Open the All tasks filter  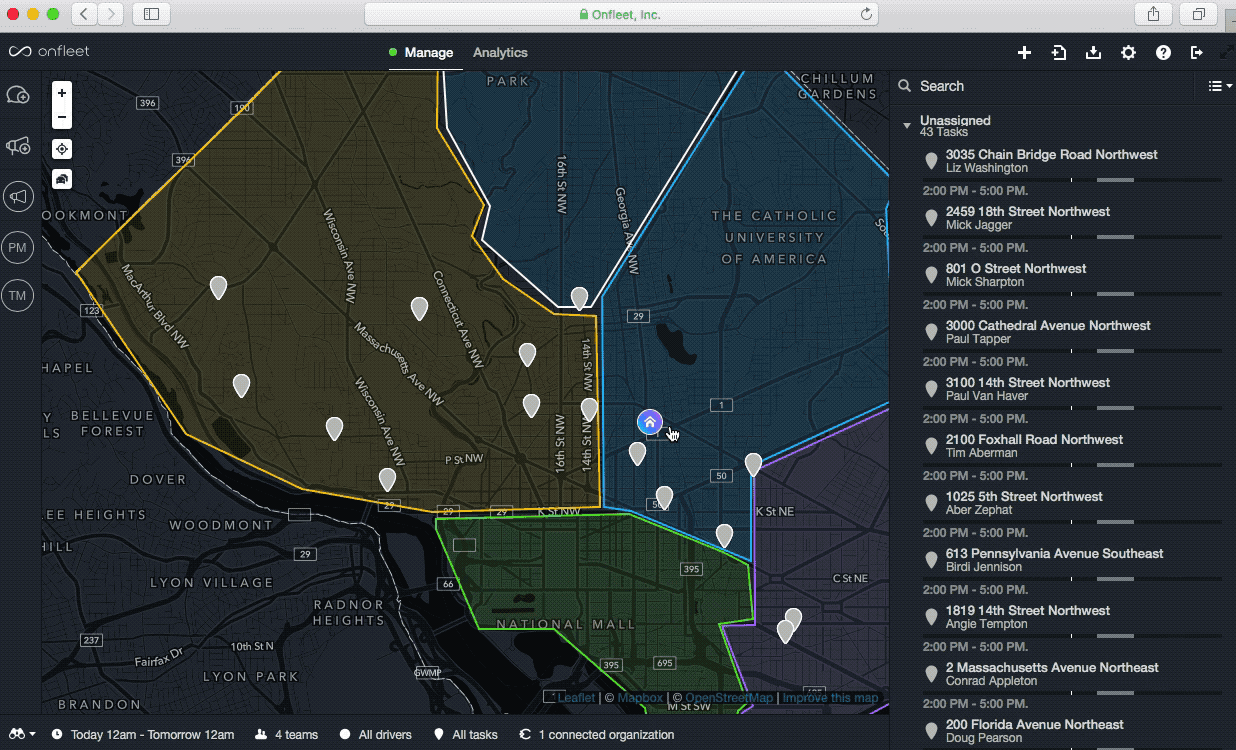[466, 735]
